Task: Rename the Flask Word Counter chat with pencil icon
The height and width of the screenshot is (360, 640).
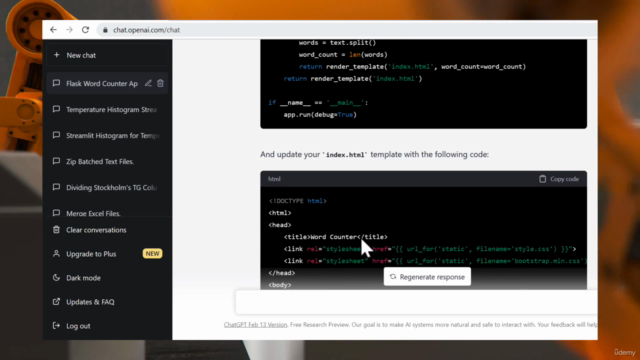Action: [x=148, y=83]
